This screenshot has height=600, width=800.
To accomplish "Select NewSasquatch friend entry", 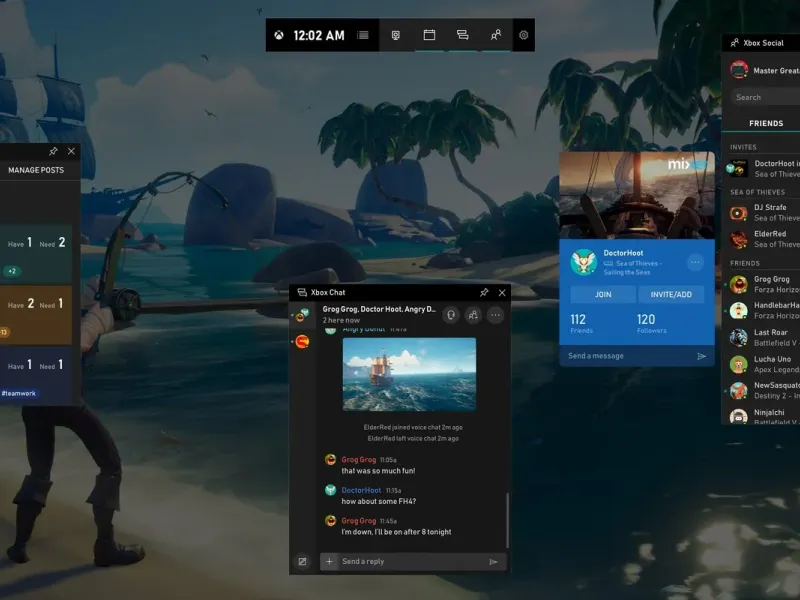I will pos(763,391).
